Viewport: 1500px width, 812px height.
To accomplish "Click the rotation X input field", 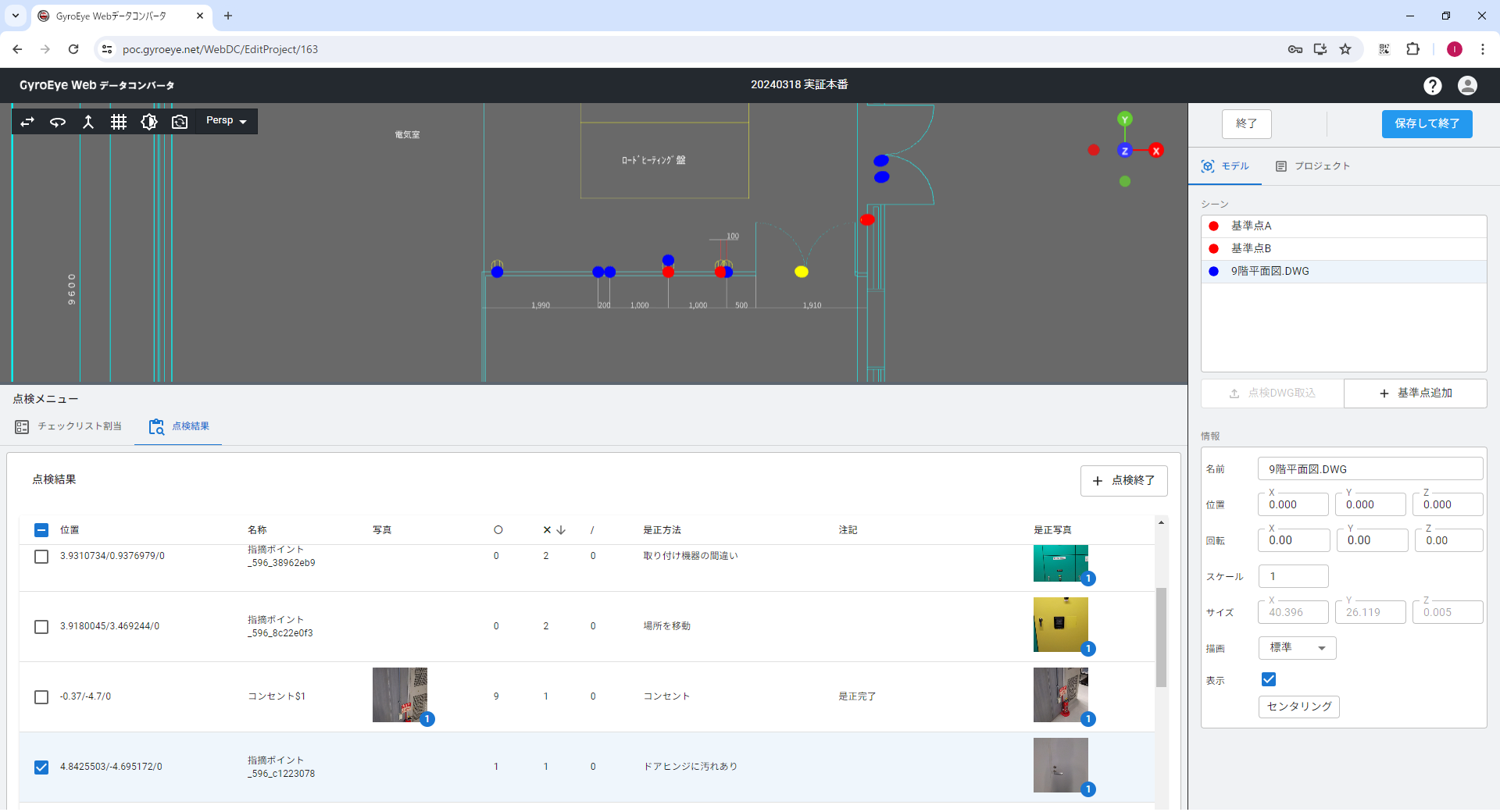I will (1294, 540).
